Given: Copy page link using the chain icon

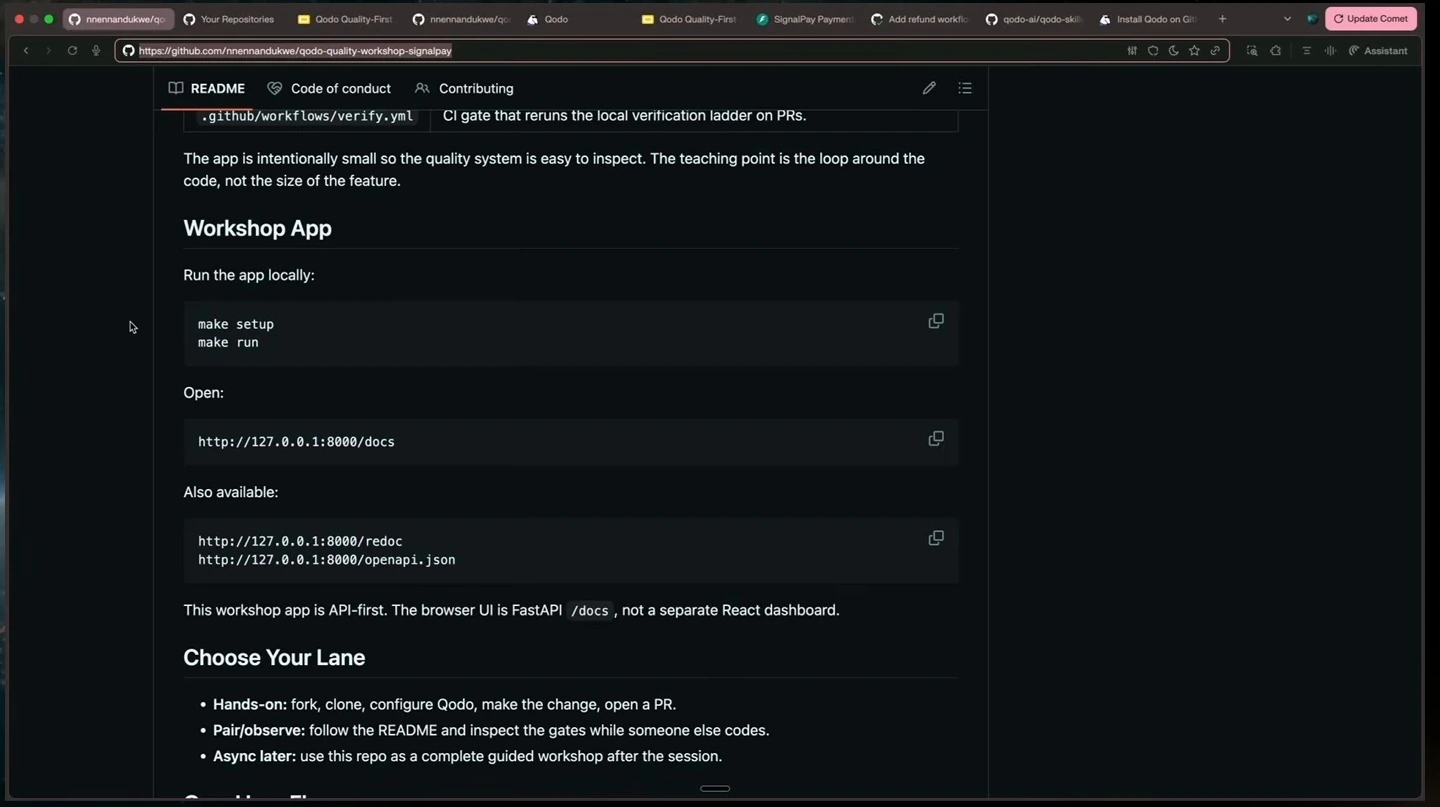Looking at the screenshot, I should [x=1215, y=51].
